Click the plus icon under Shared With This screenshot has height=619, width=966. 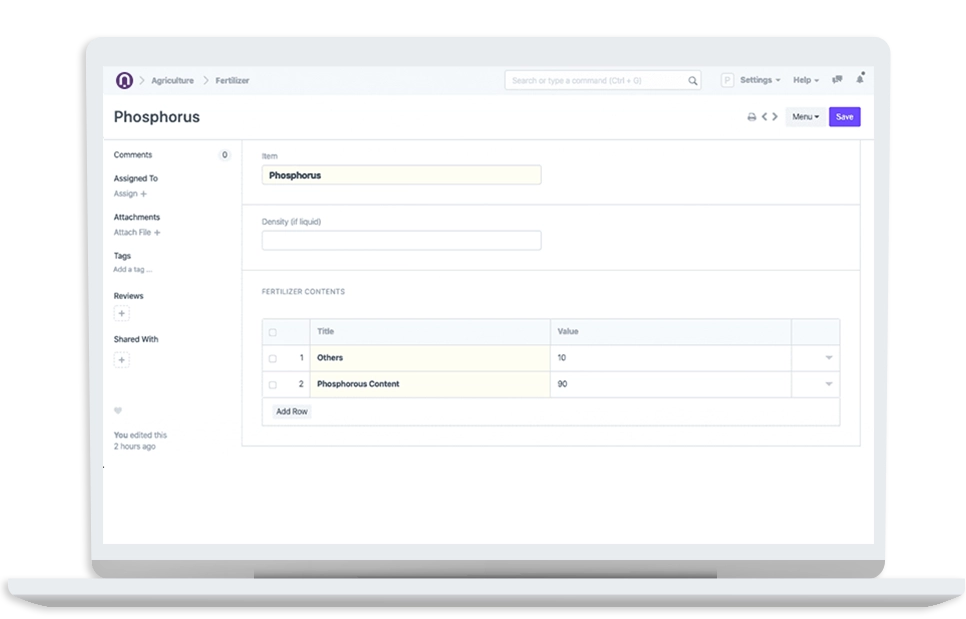122,360
